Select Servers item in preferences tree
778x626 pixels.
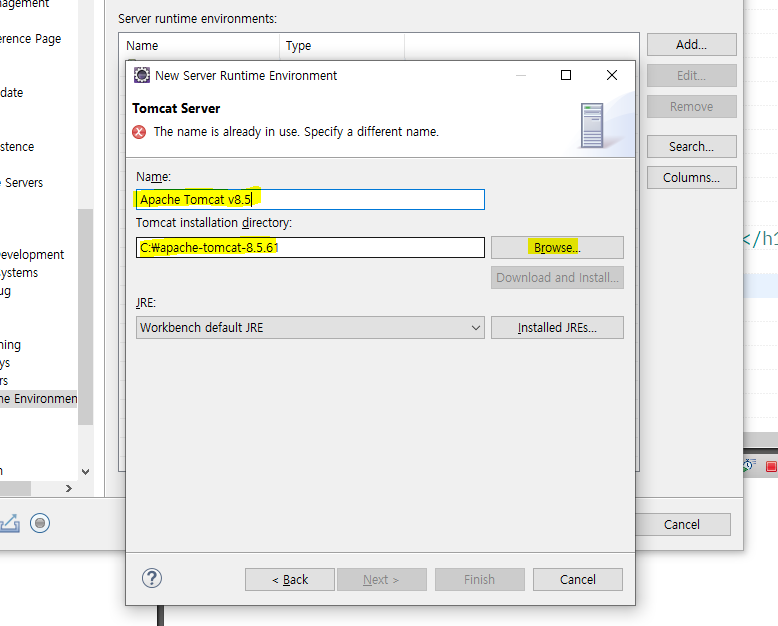[23, 183]
